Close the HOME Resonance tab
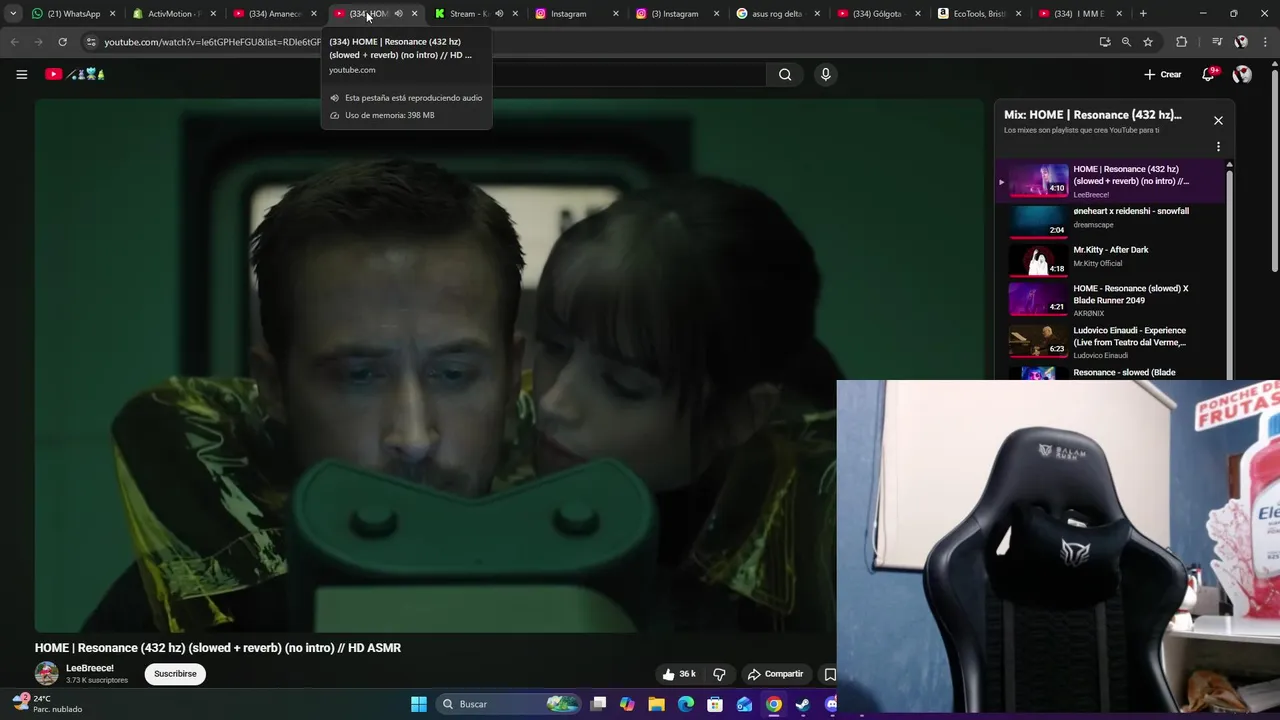 pos(415,14)
